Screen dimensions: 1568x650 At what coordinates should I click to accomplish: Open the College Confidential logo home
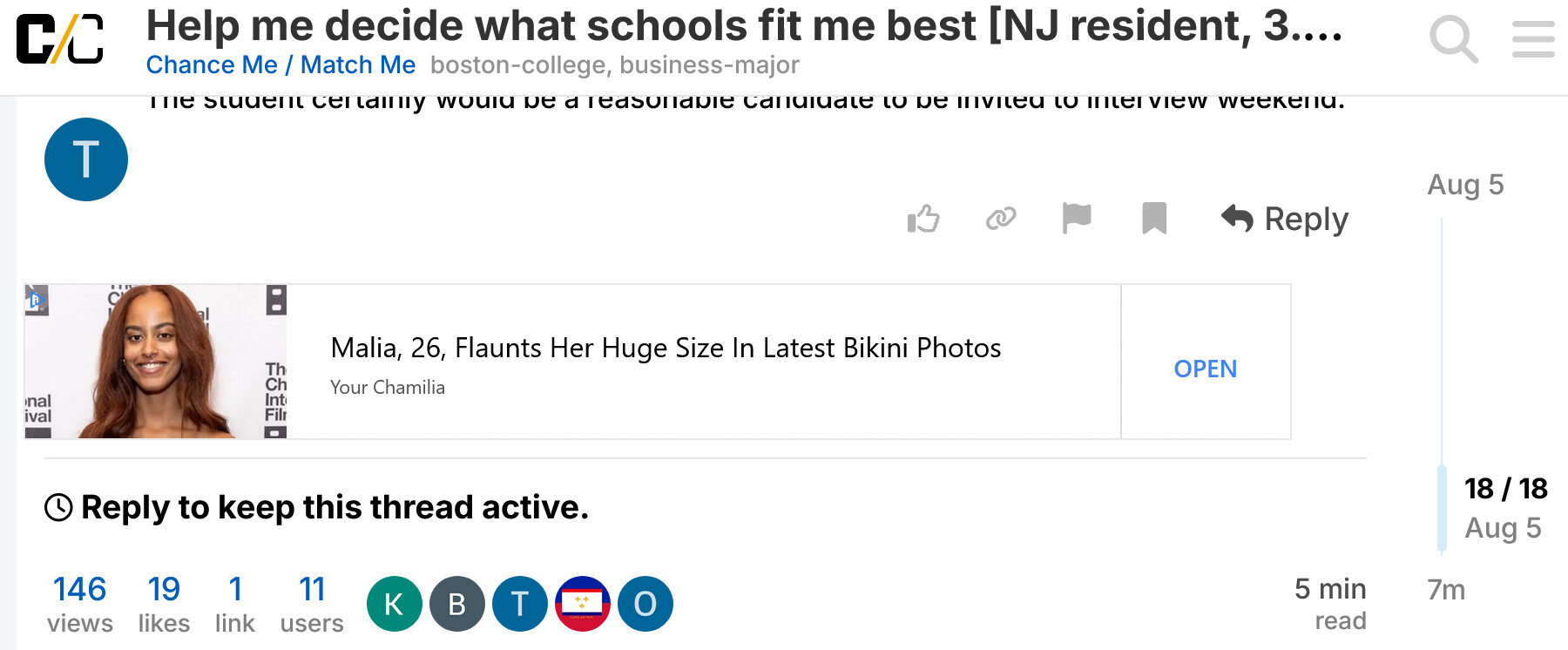[60, 39]
